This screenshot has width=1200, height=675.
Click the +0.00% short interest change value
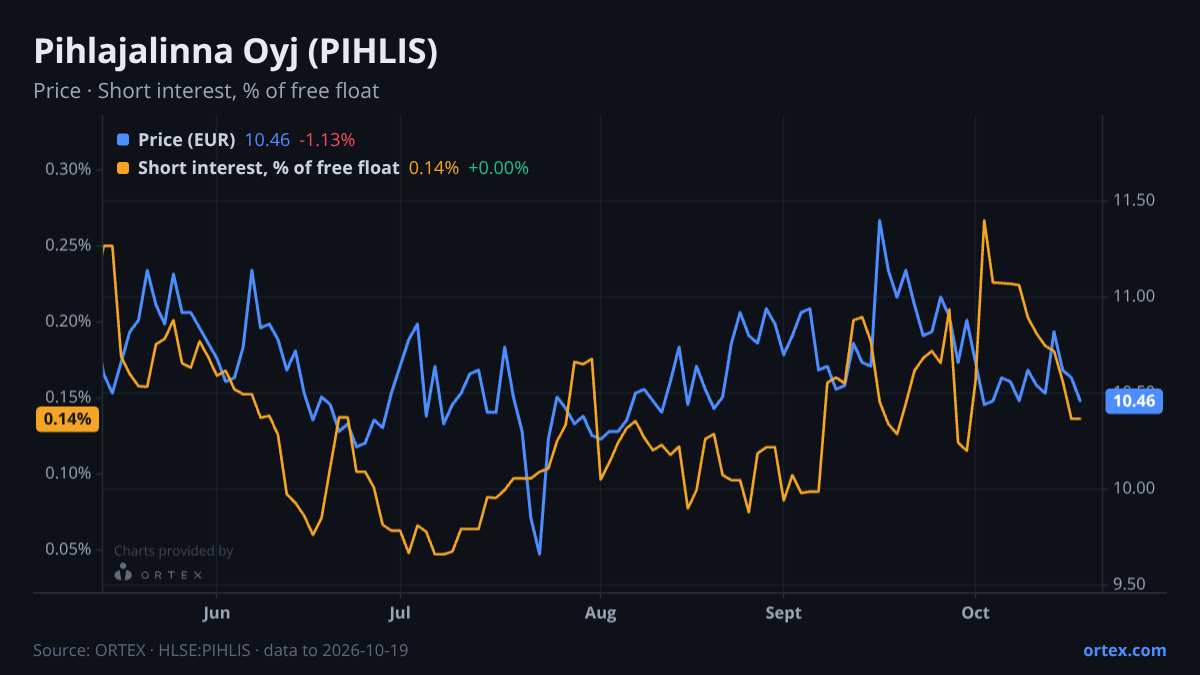pos(498,168)
